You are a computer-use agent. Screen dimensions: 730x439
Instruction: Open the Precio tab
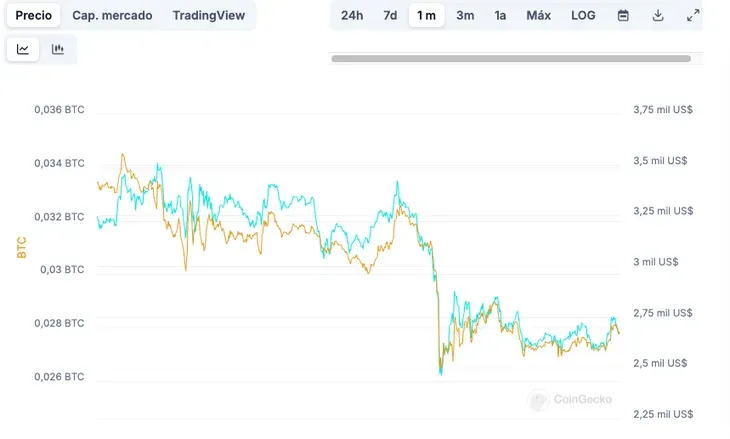34,16
